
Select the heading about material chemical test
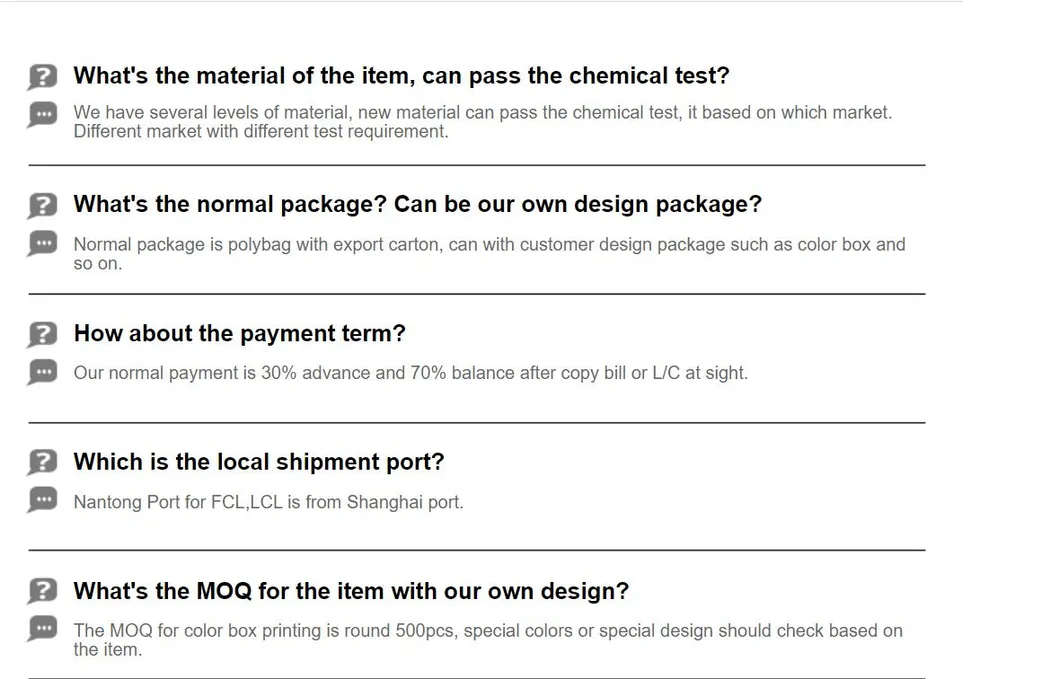point(401,76)
